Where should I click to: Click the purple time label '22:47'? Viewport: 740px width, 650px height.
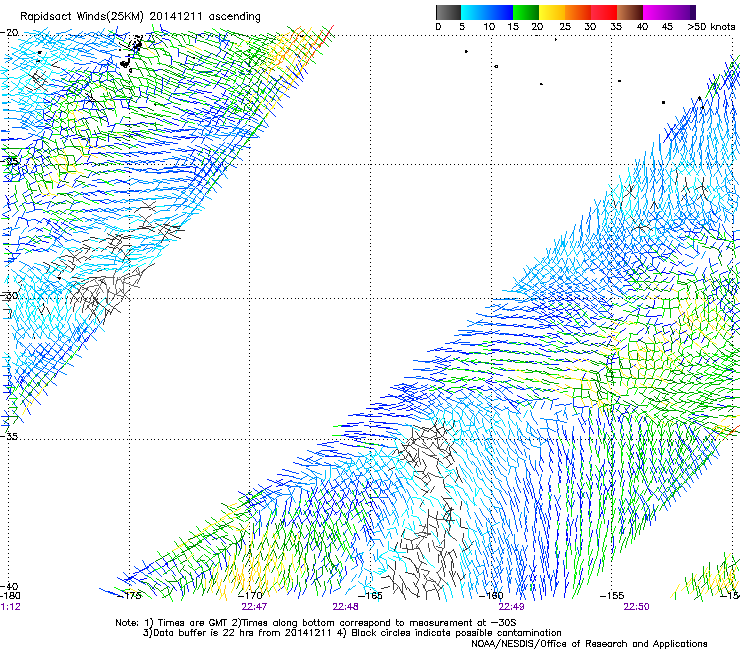(x=254, y=607)
